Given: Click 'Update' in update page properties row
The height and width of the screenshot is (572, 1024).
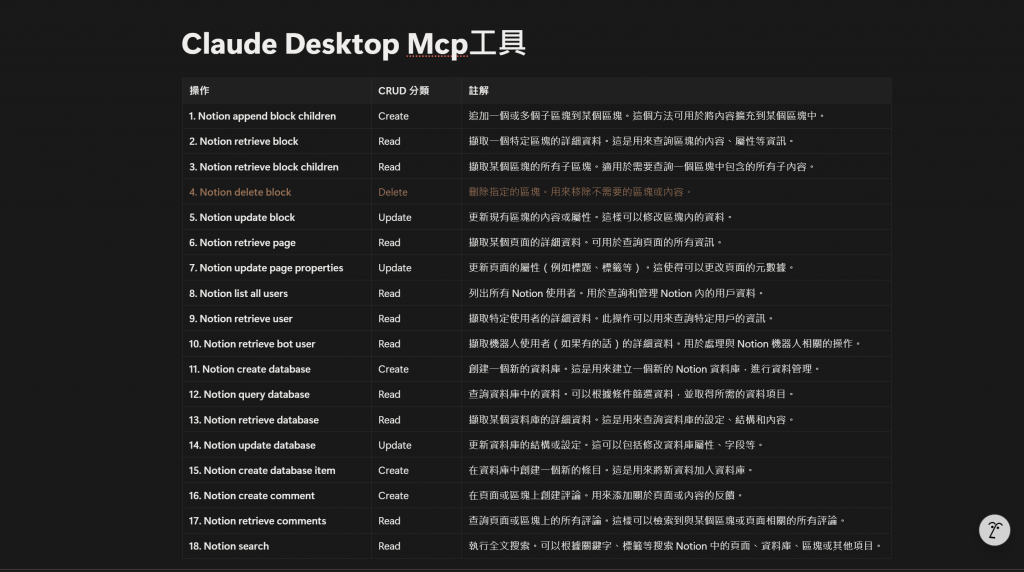Looking at the screenshot, I should pyautogui.click(x=394, y=268).
